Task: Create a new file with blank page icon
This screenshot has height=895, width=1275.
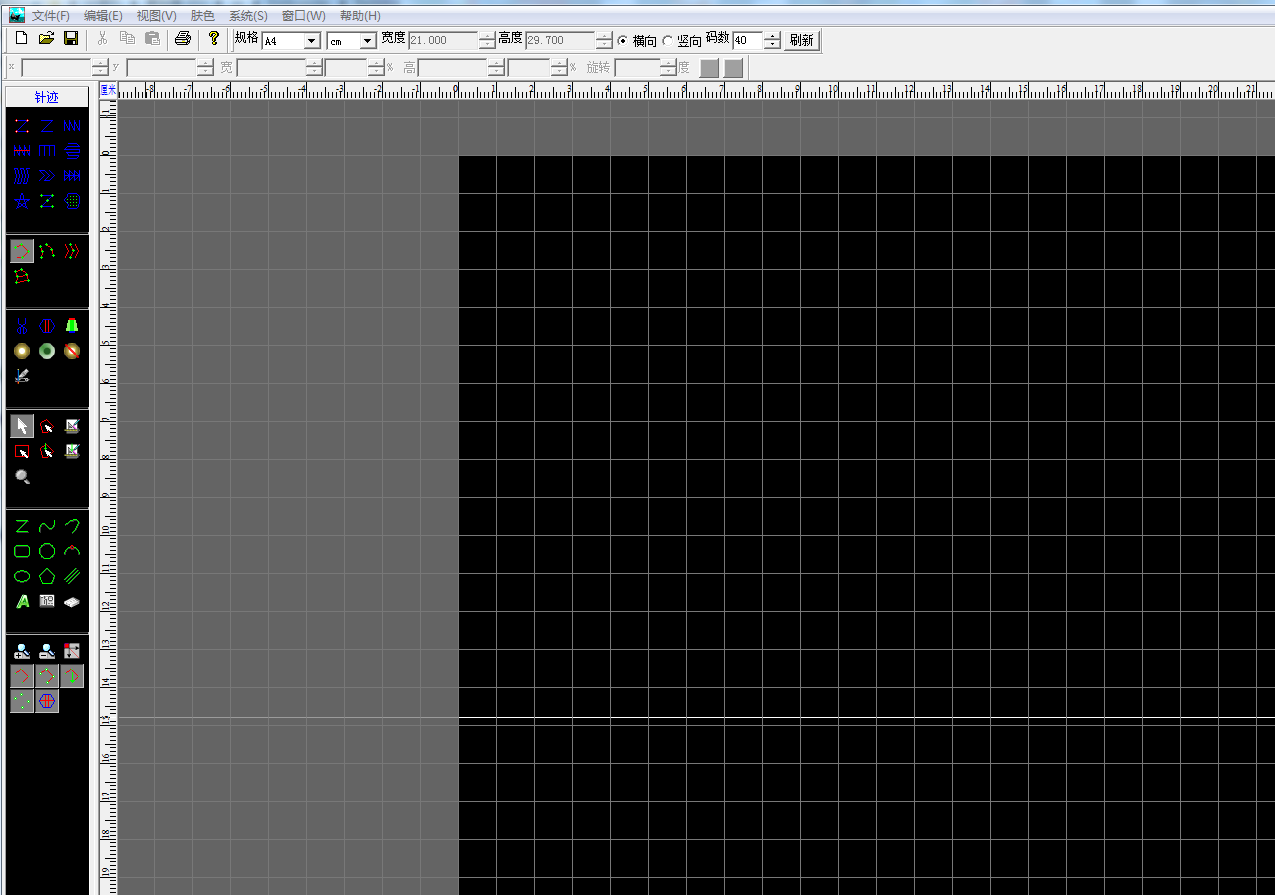Action: click(x=21, y=39)
